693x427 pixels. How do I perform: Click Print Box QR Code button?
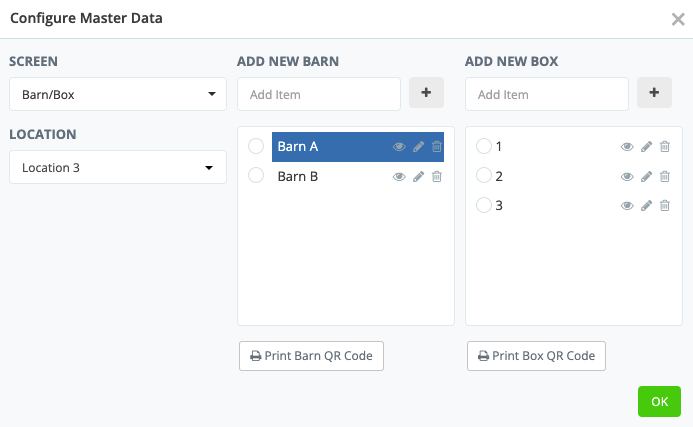536,355
